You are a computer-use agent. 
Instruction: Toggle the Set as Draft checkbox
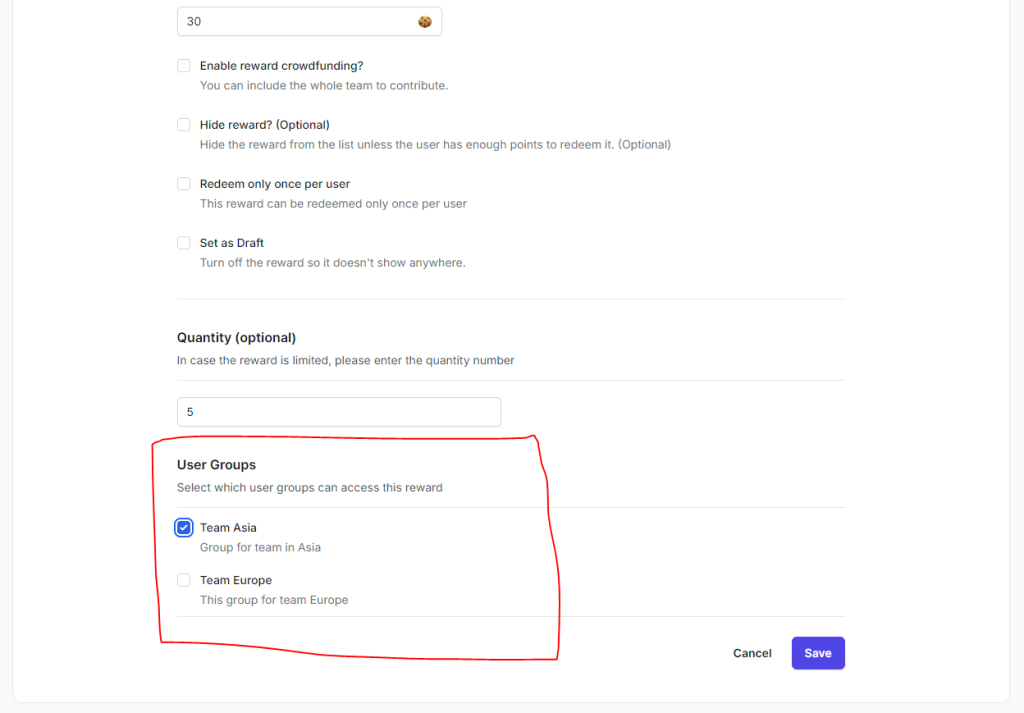(184, 243)
